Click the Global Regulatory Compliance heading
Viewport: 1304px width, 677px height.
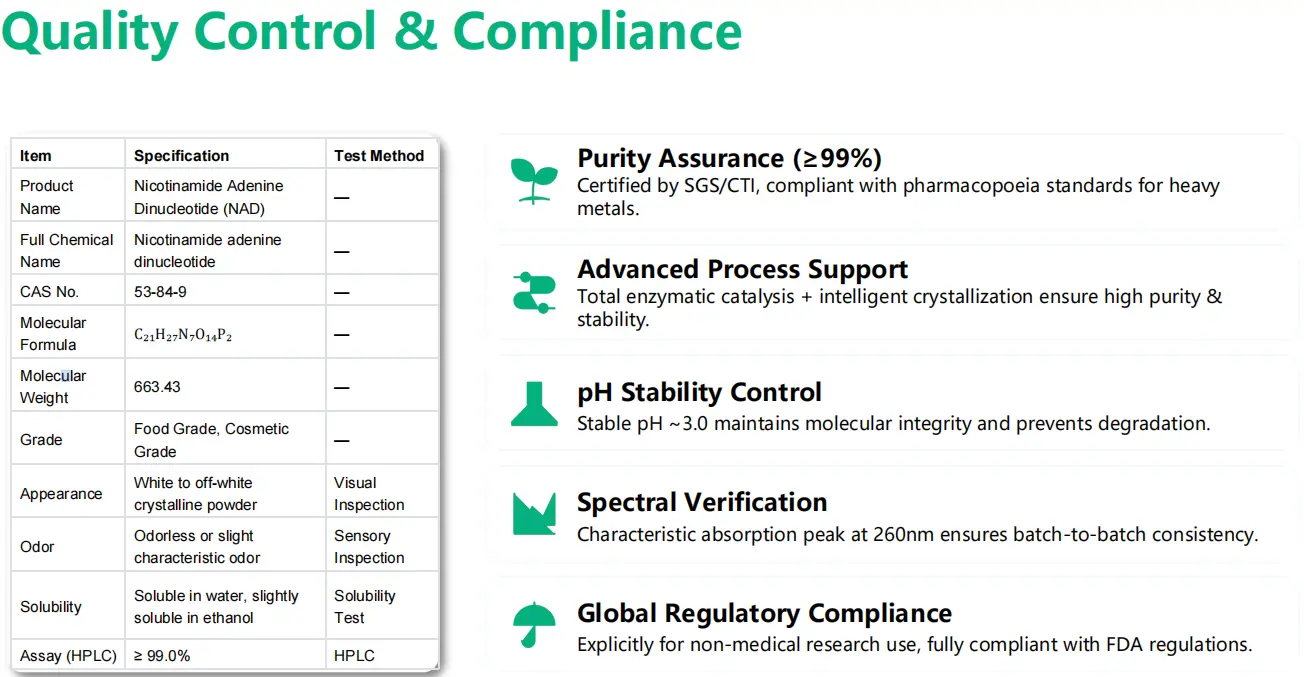coord(764,613)
